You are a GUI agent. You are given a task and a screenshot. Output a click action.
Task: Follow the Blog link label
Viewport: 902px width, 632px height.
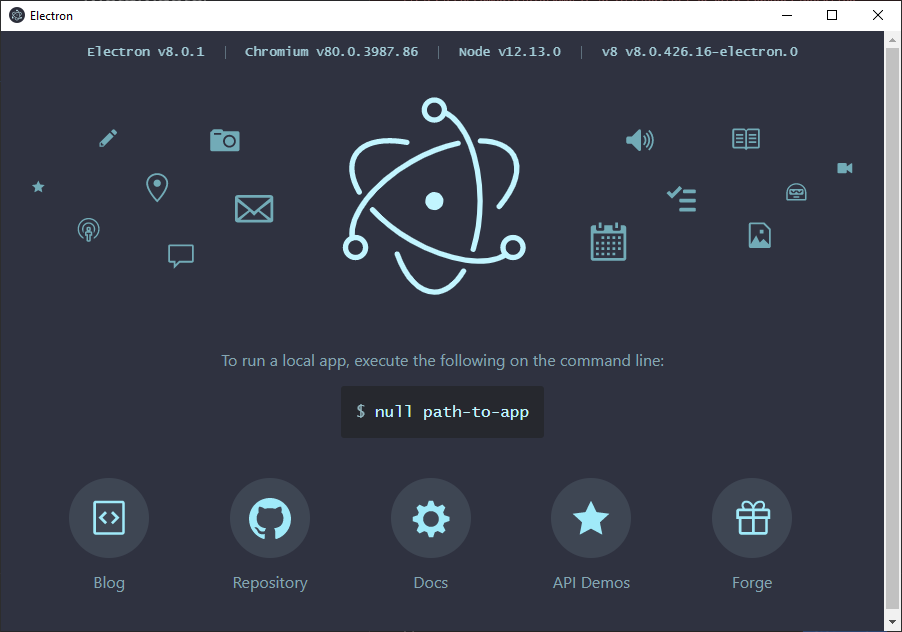point(109,583)
